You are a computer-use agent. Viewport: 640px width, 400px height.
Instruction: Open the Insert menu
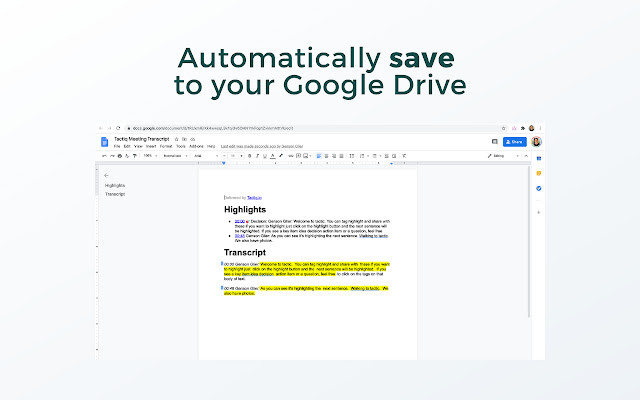click(x=151, y=146)
